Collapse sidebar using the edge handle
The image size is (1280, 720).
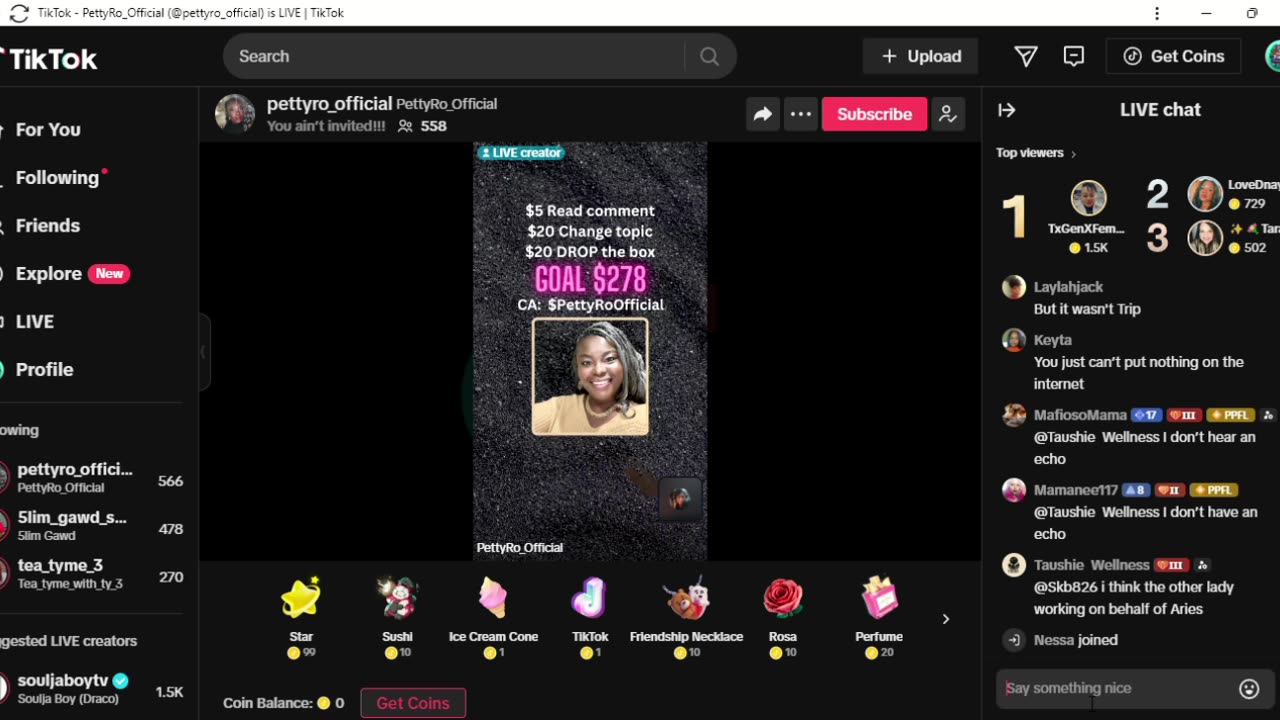(204, 351)
